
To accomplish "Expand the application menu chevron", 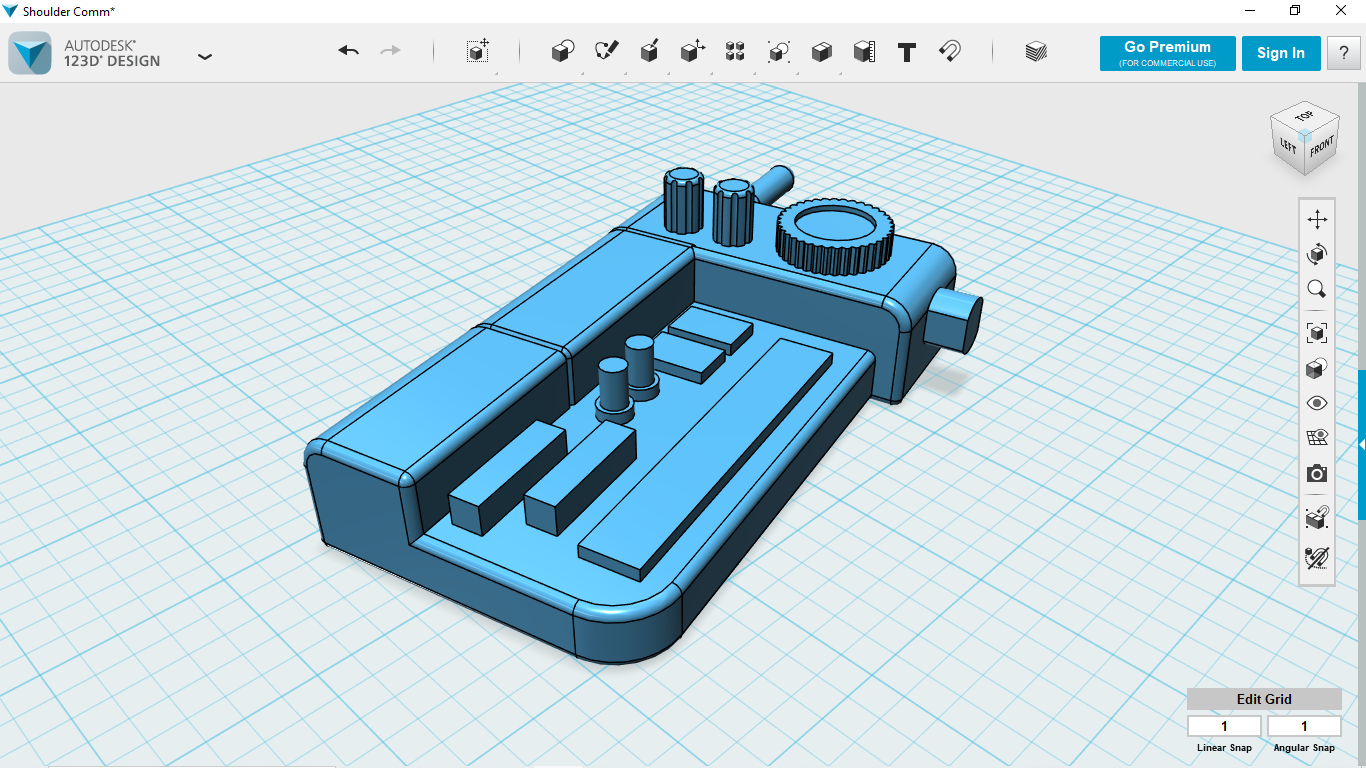I will click(x=205, y=57).
